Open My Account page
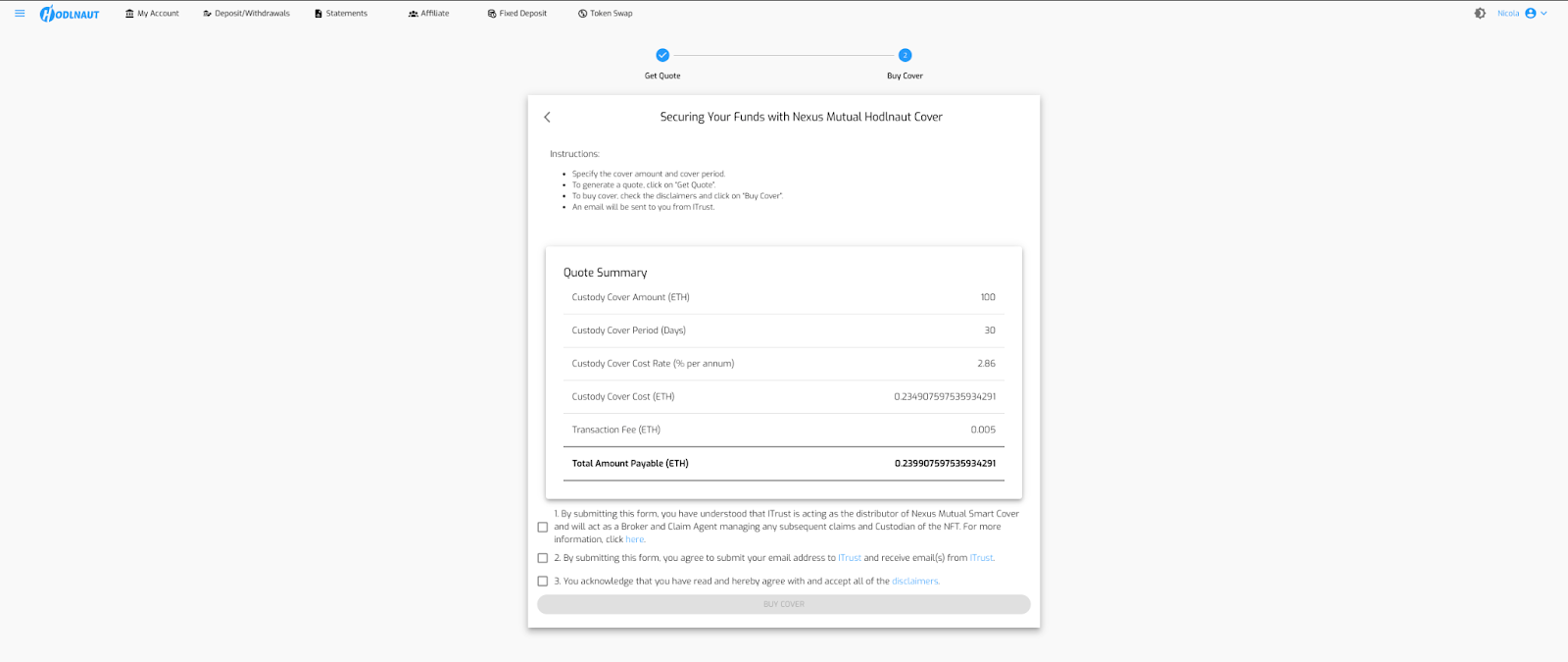Viewport: 1568px width, 662px height. click(152, 14)
